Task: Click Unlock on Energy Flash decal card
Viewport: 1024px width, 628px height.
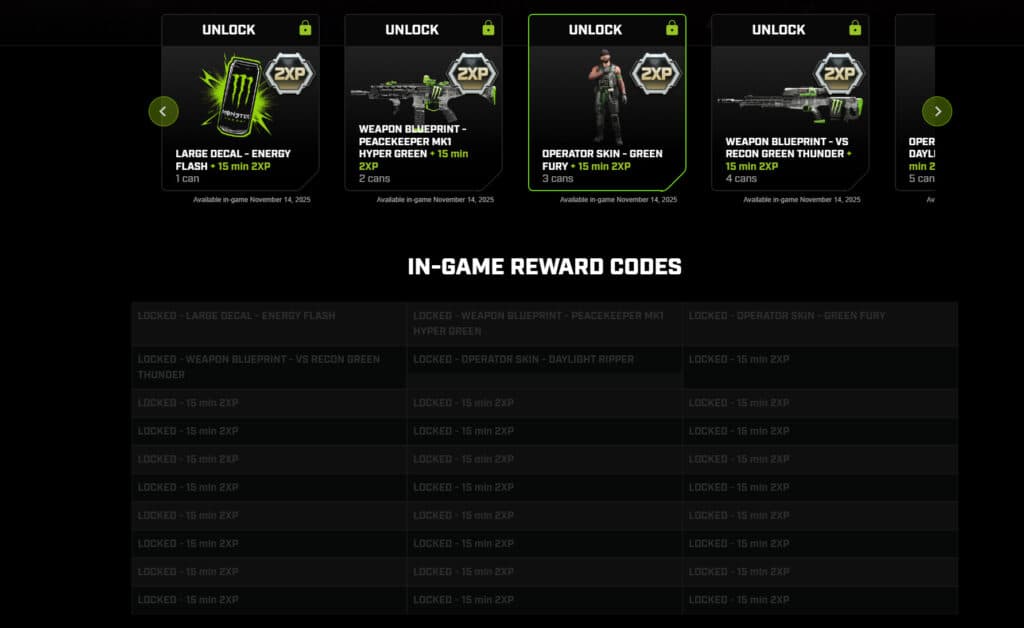Action: tap(229, 30)
